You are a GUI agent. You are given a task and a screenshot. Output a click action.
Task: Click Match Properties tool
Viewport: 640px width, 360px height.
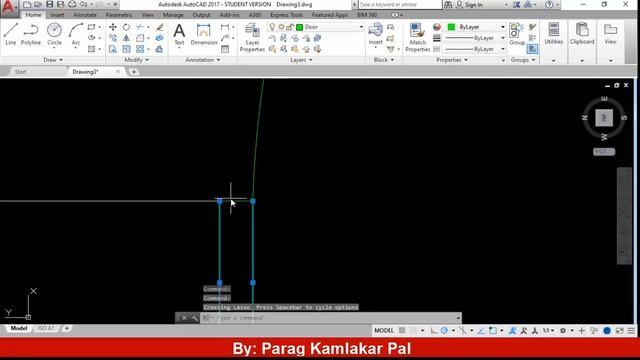point(418,38)
